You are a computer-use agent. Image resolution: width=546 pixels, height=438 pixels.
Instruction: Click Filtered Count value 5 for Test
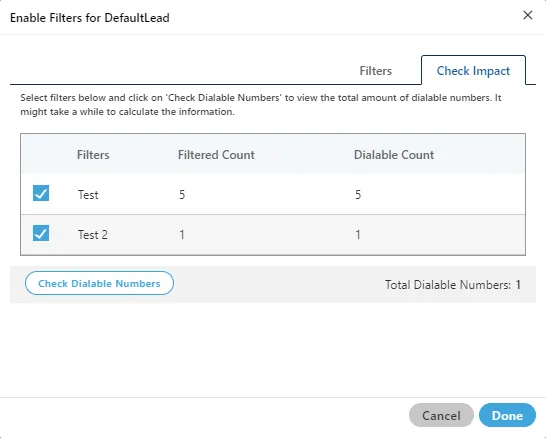(182, 195)
